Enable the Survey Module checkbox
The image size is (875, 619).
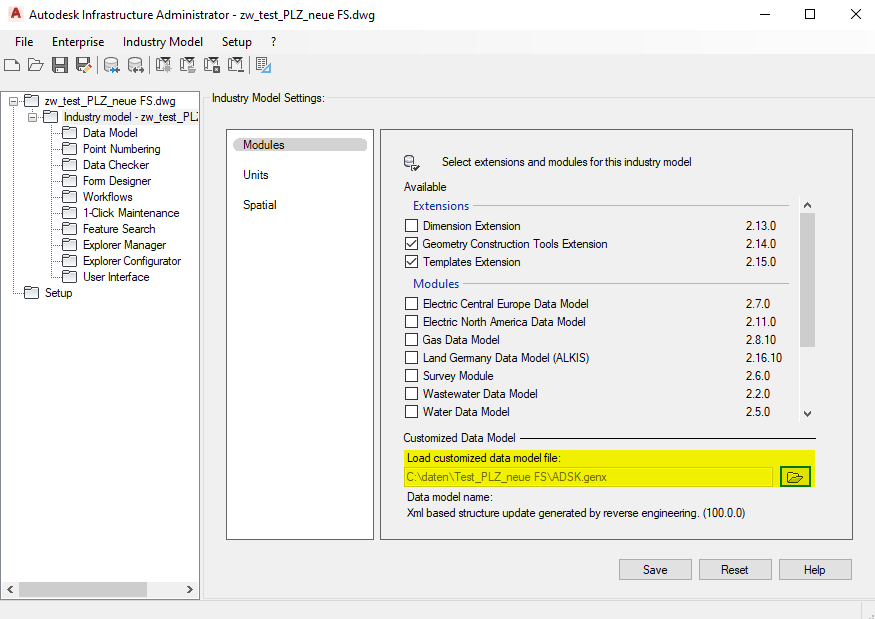(x=411, y=375)
